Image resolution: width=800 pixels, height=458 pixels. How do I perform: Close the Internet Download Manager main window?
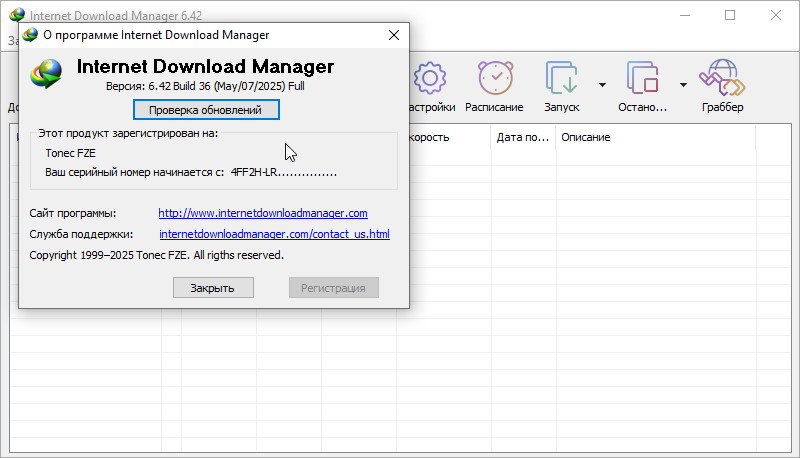pyautogui.click(x=776, y=15)
